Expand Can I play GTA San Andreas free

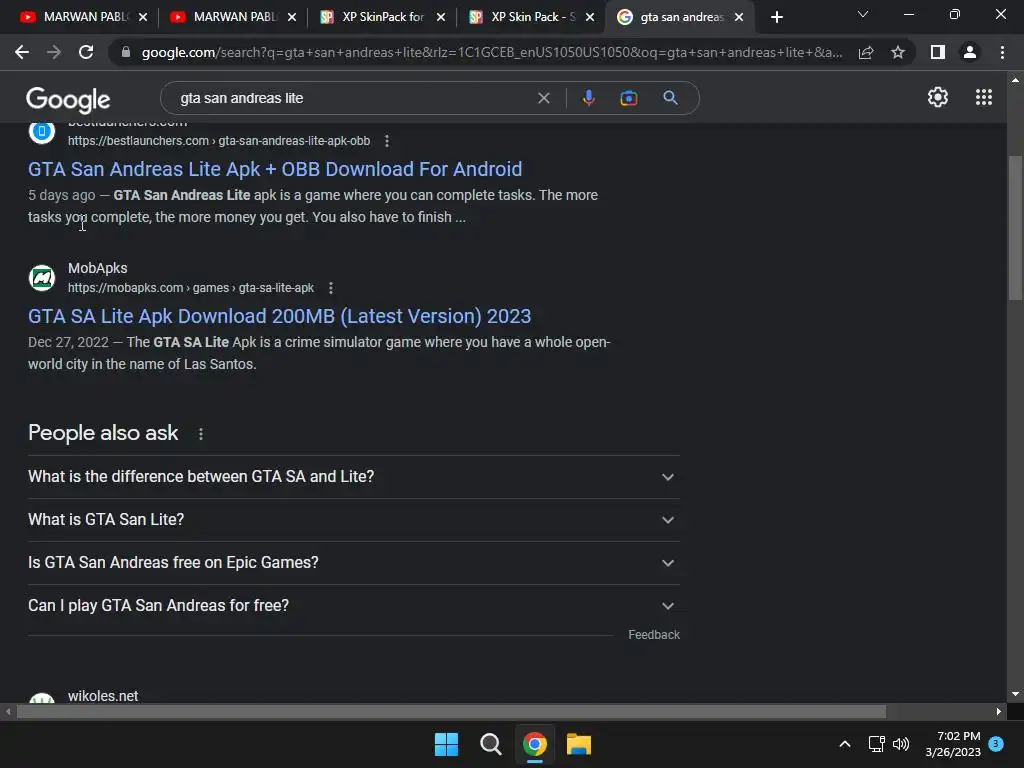point(353,606)
